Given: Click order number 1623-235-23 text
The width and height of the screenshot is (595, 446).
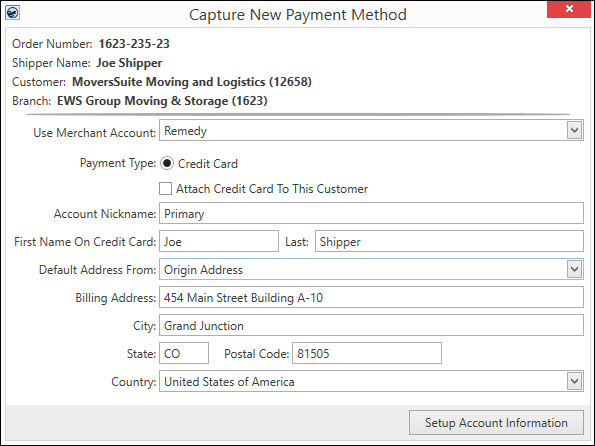Looking at the screenshot, I should coord(134,44).
